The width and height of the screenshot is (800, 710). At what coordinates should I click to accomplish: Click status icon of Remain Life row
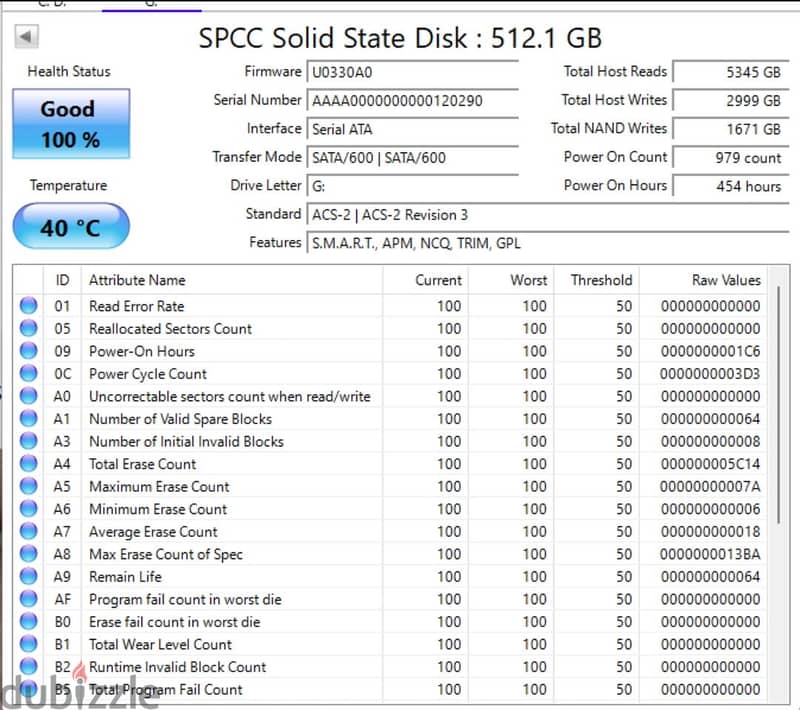[x=29, y=576]
